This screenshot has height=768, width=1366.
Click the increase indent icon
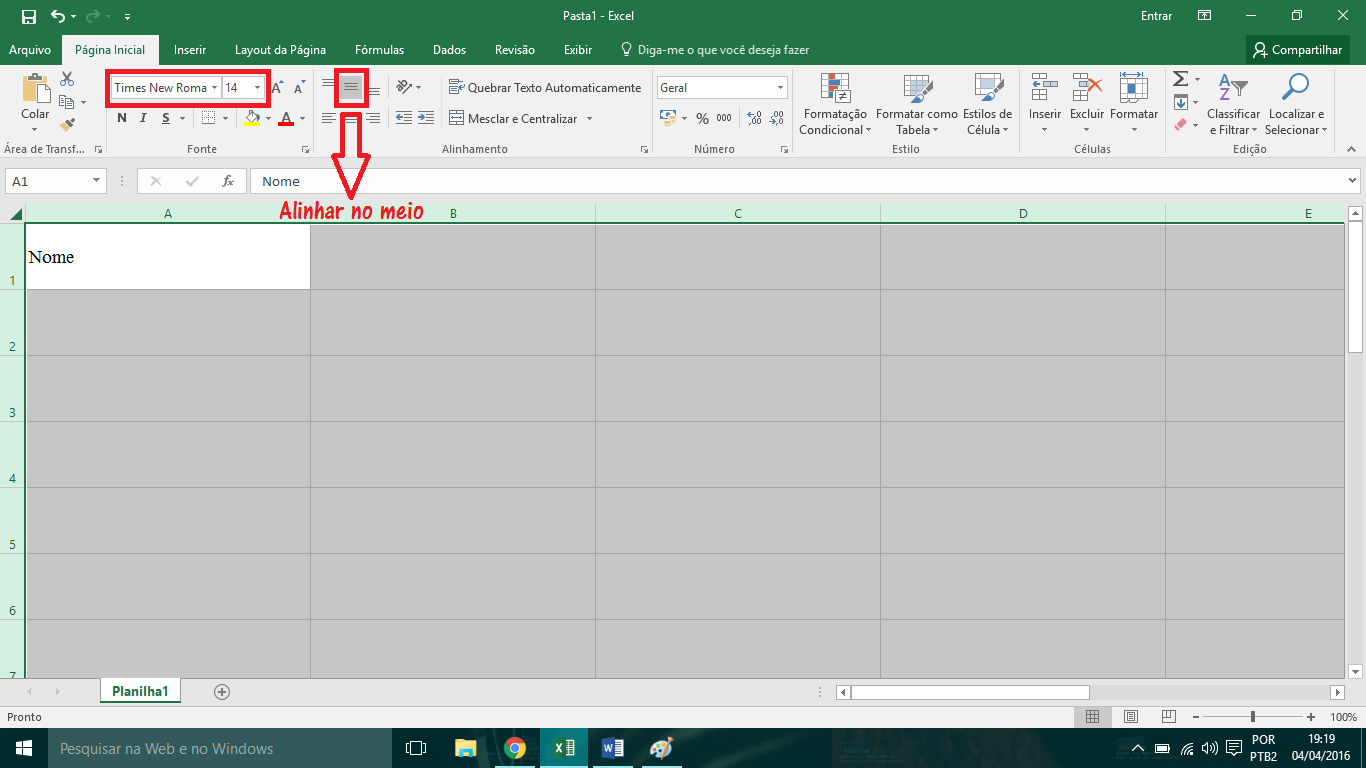(x=426, y=118)
